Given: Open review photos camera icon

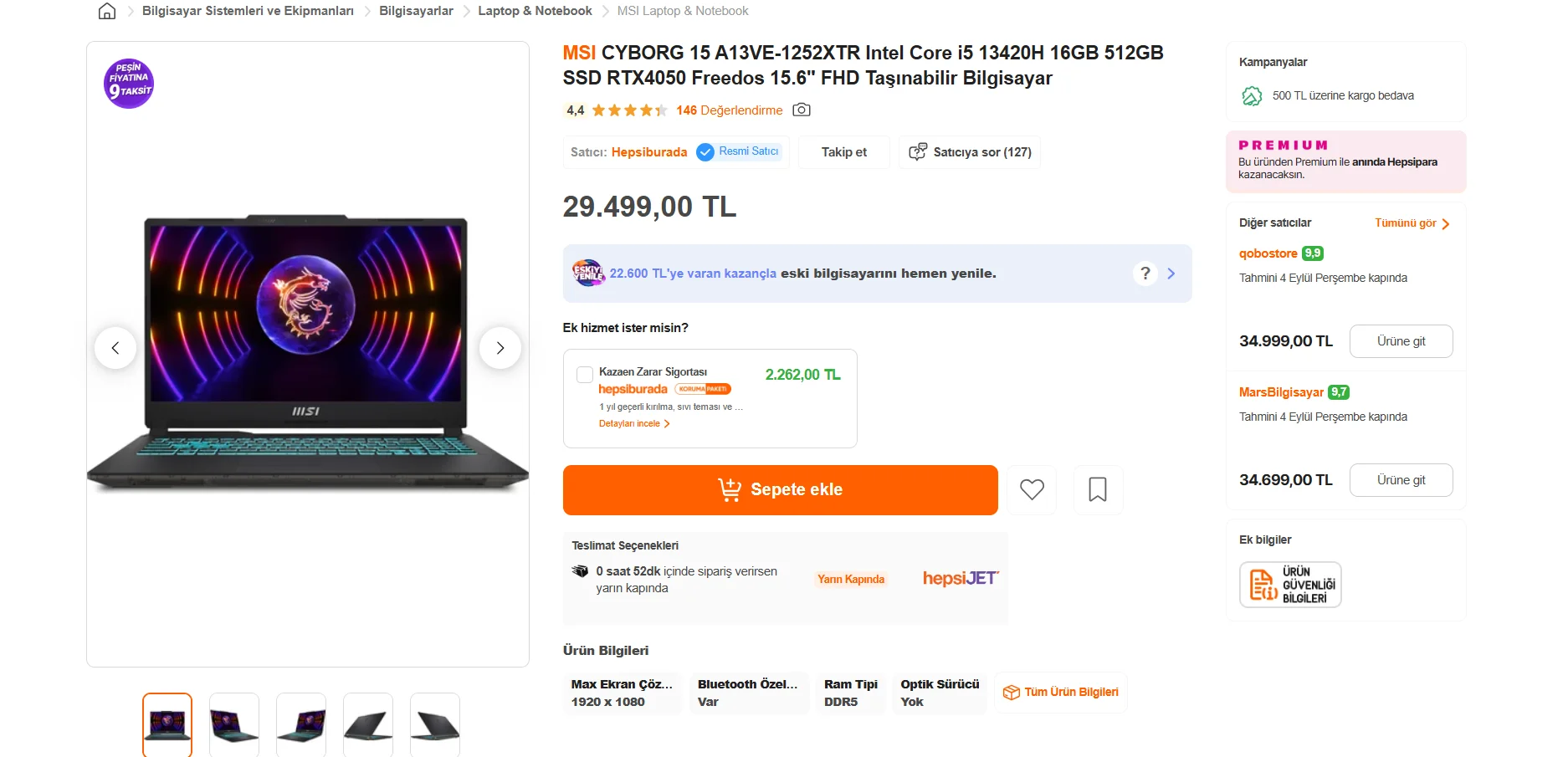Looking at the screenshot, I should click(x=802, y=110).
